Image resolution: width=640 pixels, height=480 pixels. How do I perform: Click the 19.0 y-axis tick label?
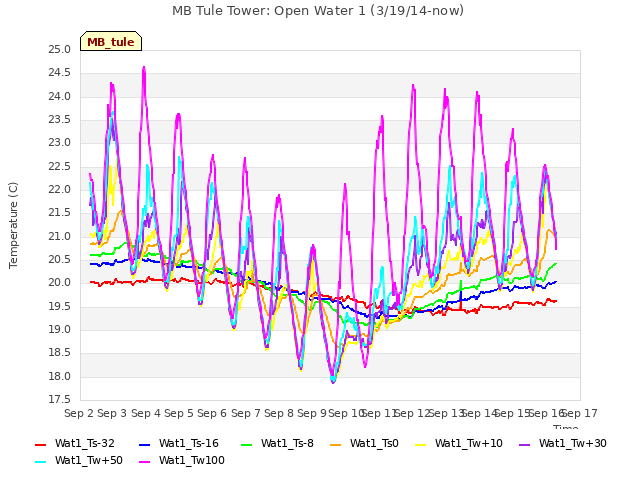pos(59,330)
